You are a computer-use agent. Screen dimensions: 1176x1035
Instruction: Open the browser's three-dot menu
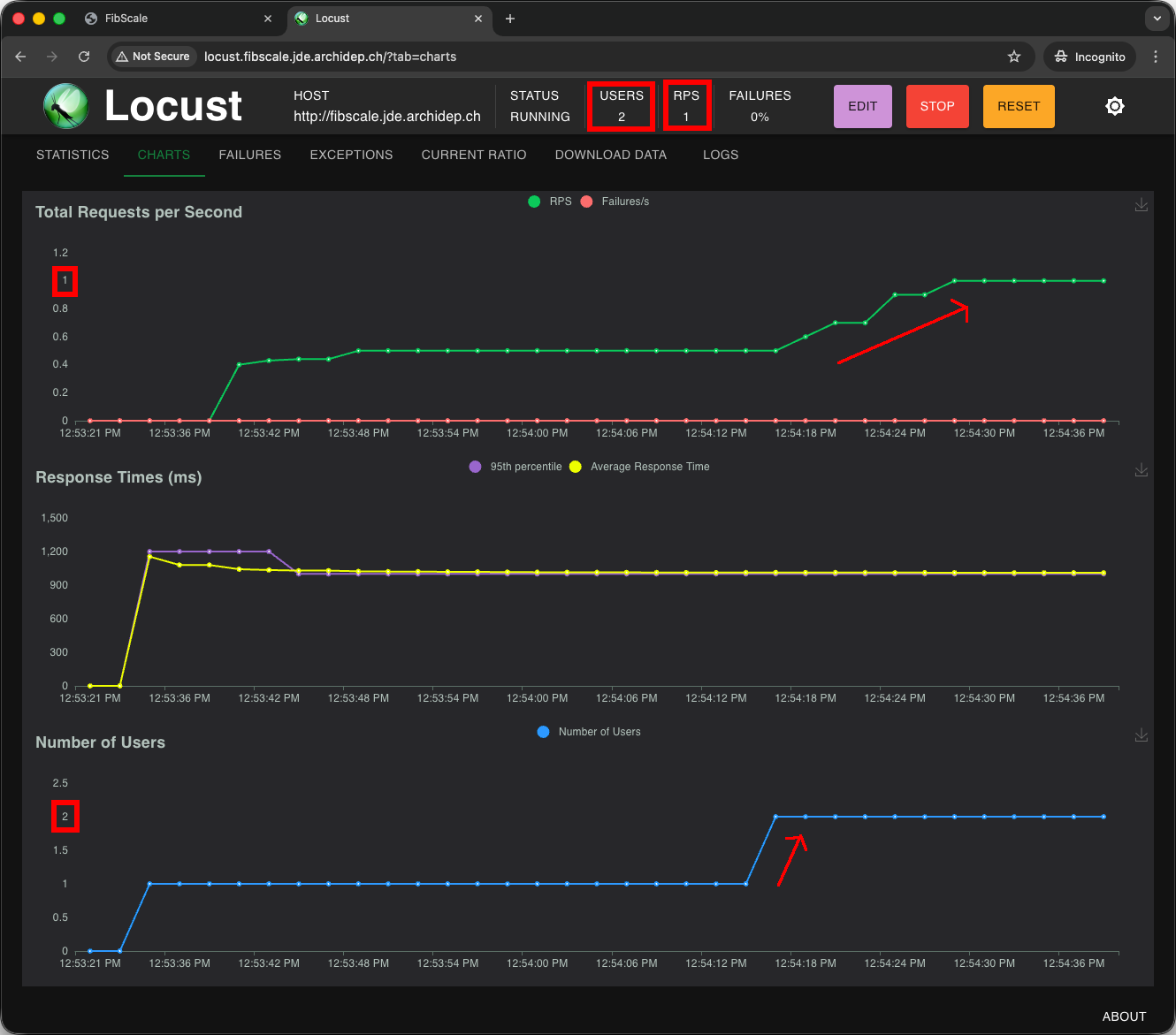coord(1156,57)
